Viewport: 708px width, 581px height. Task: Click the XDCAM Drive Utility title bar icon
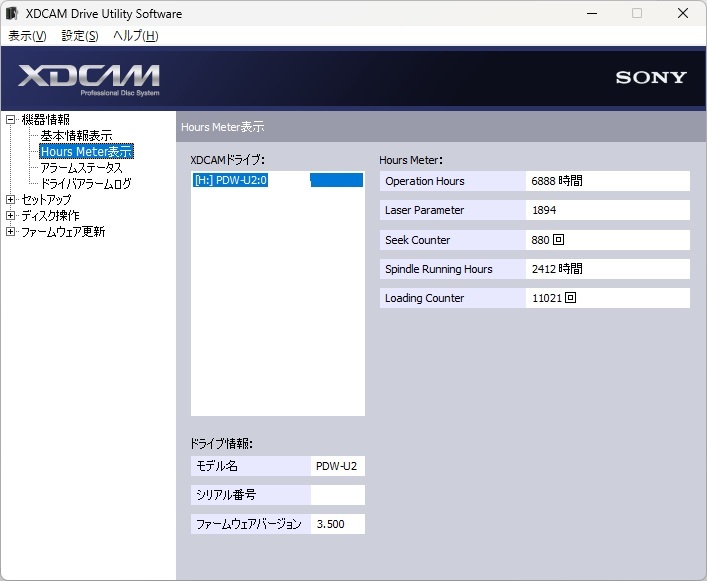tap(12, 14)
